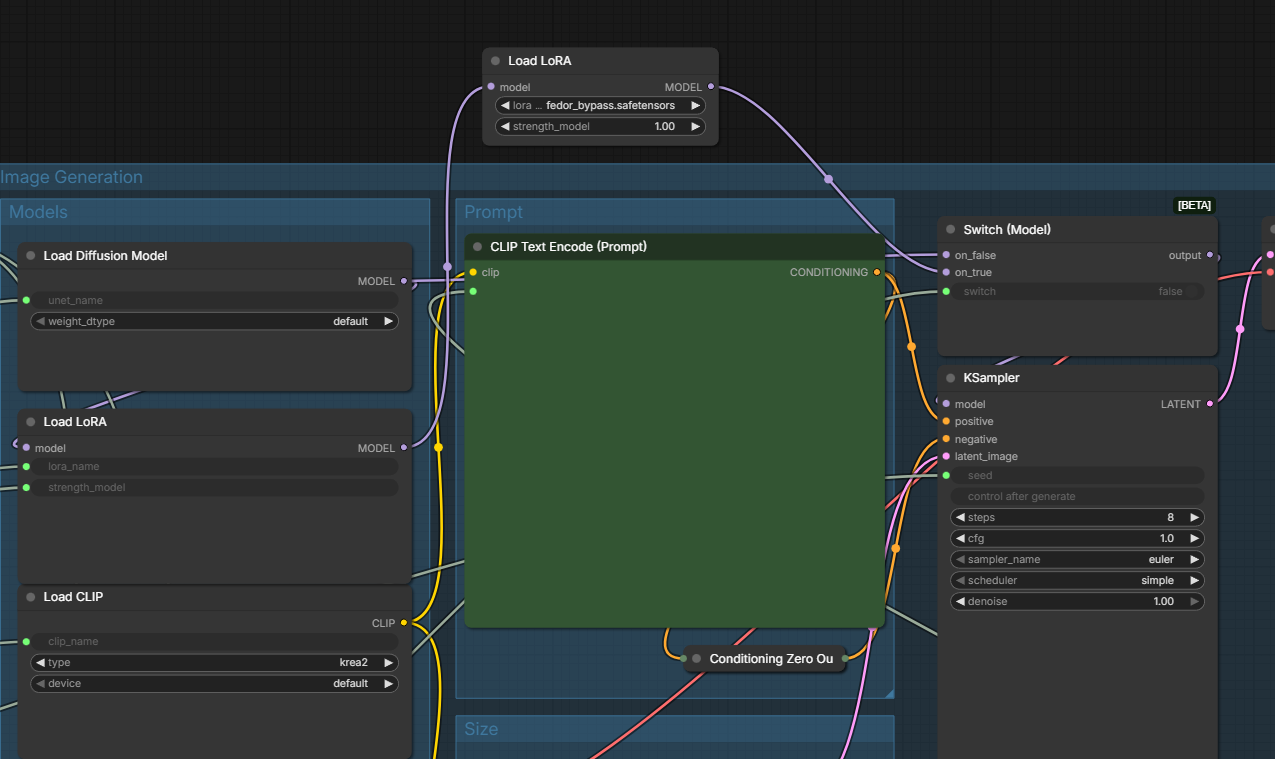Click the output port of Switch (Model)
Image resolution: width=1275 pixels, height=759 pixels.
(x=1210, y=255)
